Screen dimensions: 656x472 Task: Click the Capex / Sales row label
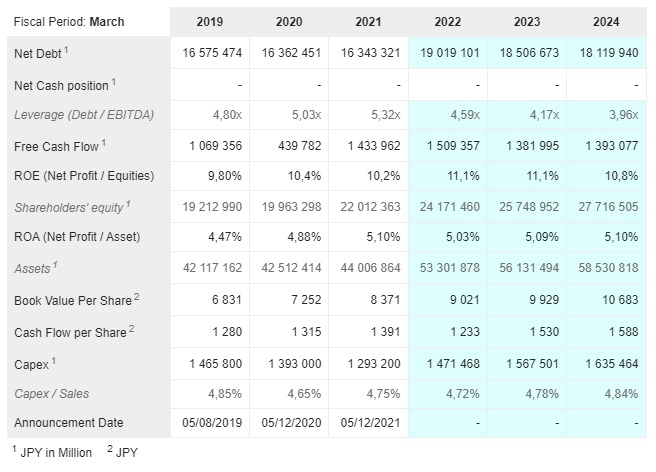54,392
